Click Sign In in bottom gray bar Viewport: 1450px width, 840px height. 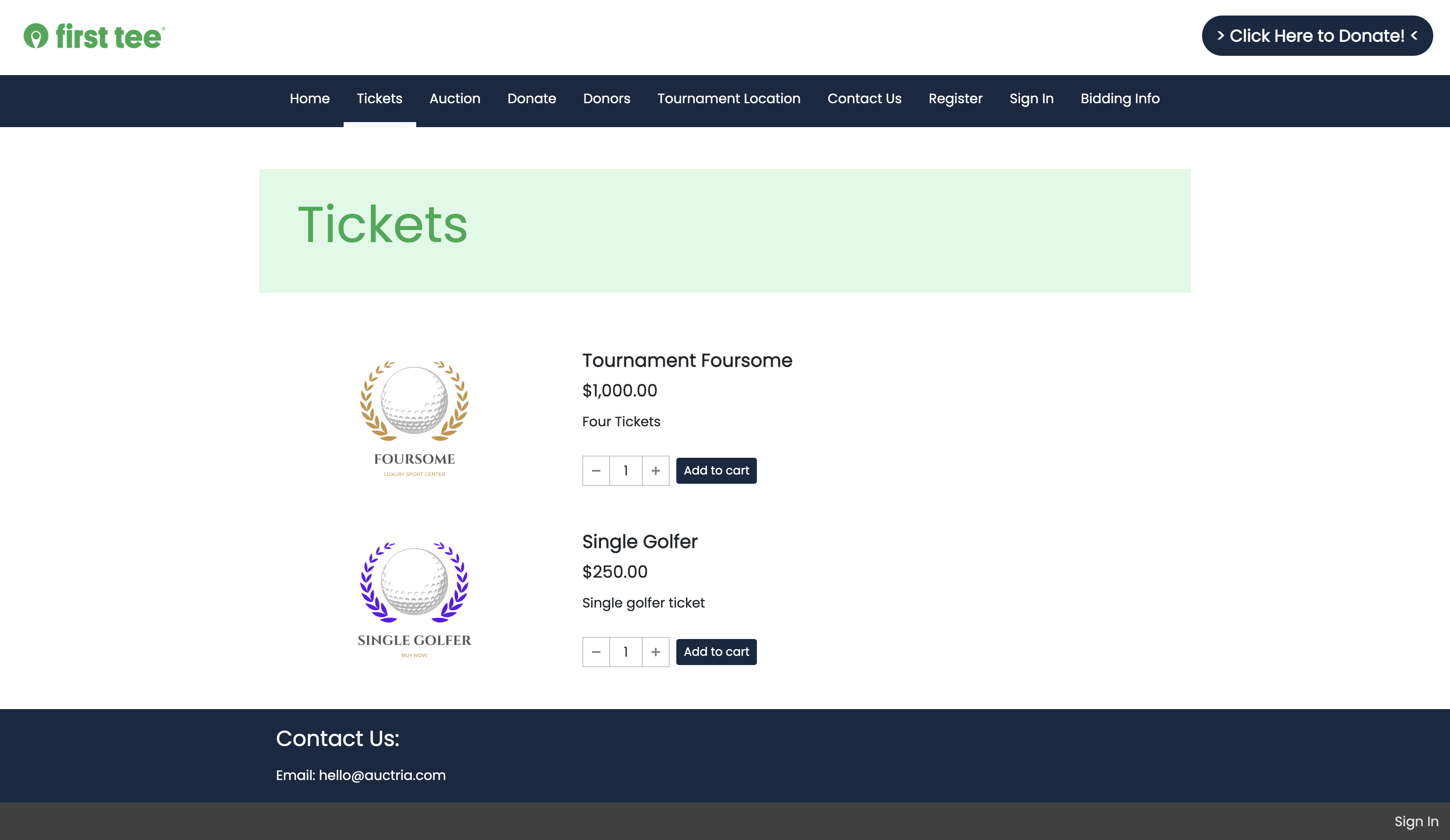(1416, 821)
